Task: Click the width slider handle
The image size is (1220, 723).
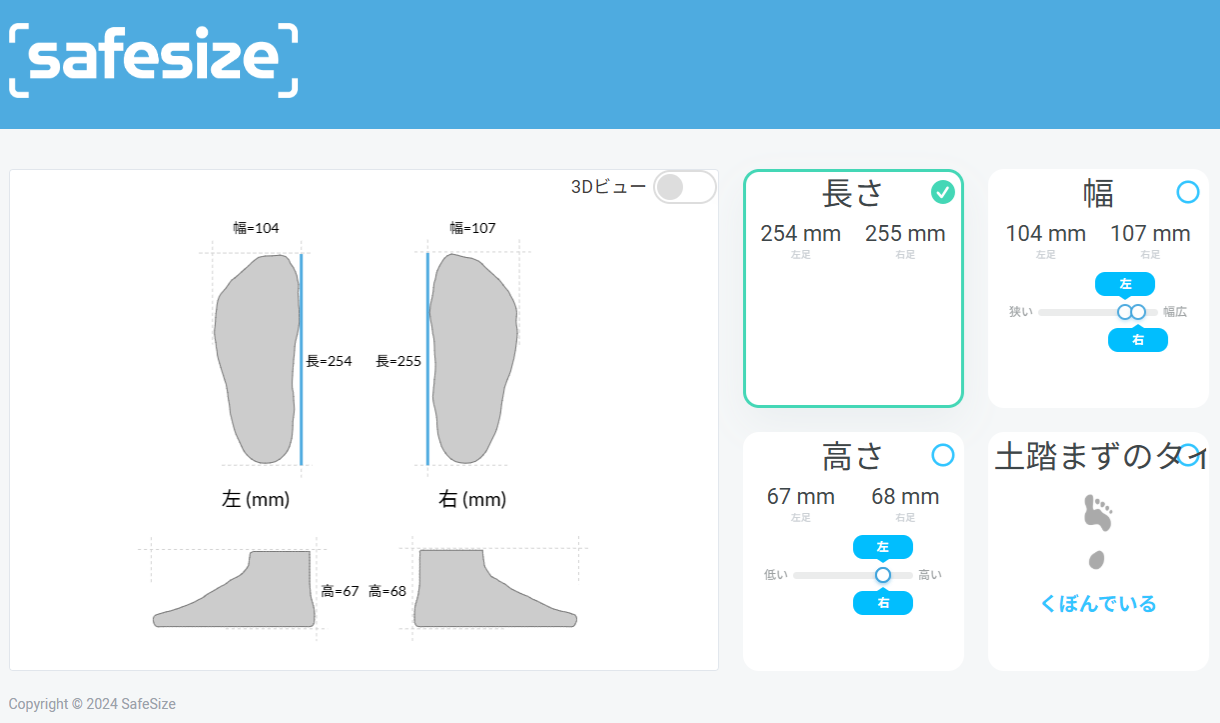Action: coord(1131,312)
